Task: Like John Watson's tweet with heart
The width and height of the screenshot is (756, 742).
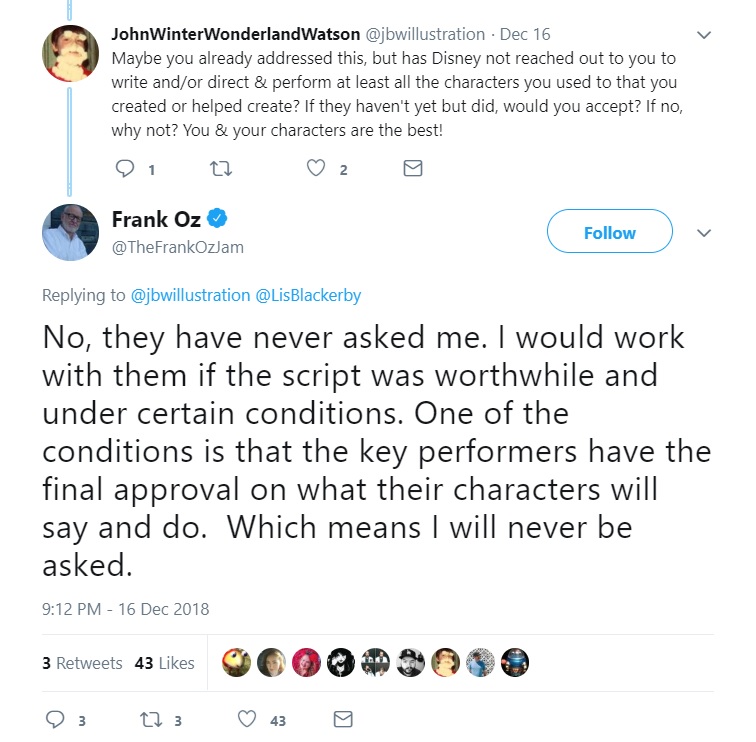Action: pos(316,169)
